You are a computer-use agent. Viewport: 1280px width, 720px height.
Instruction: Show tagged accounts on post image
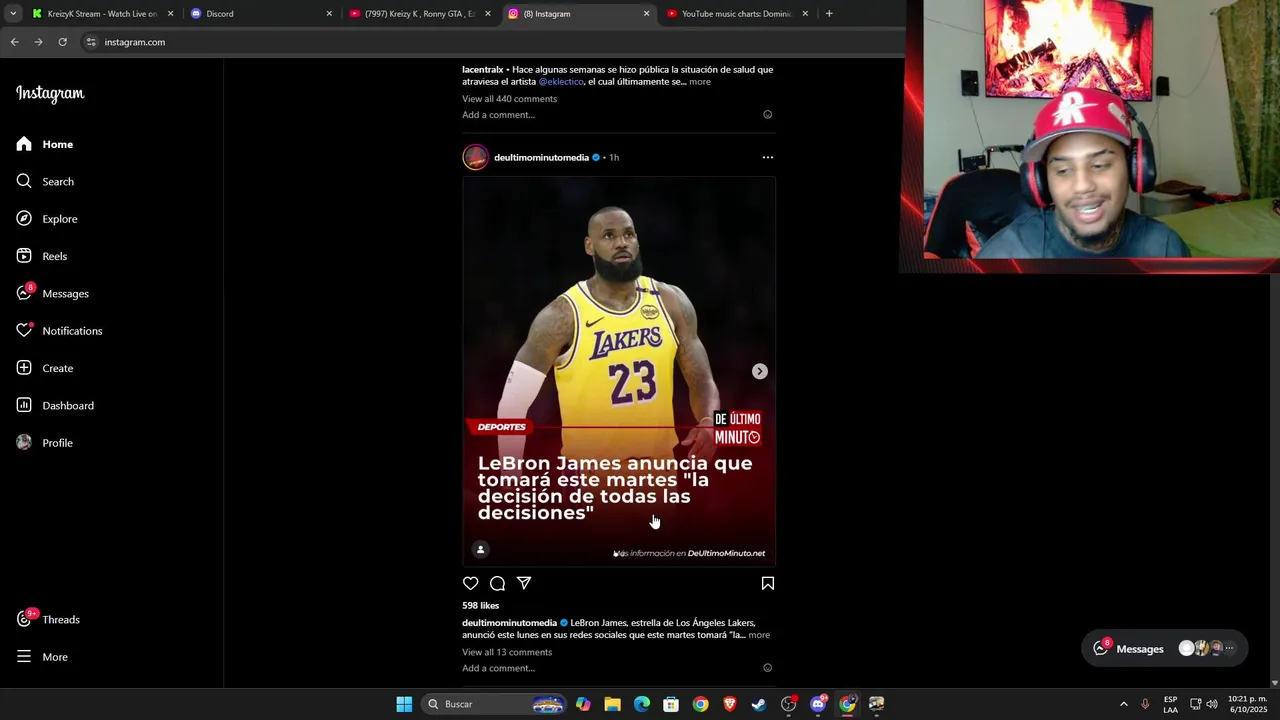(x=481, y=549)
